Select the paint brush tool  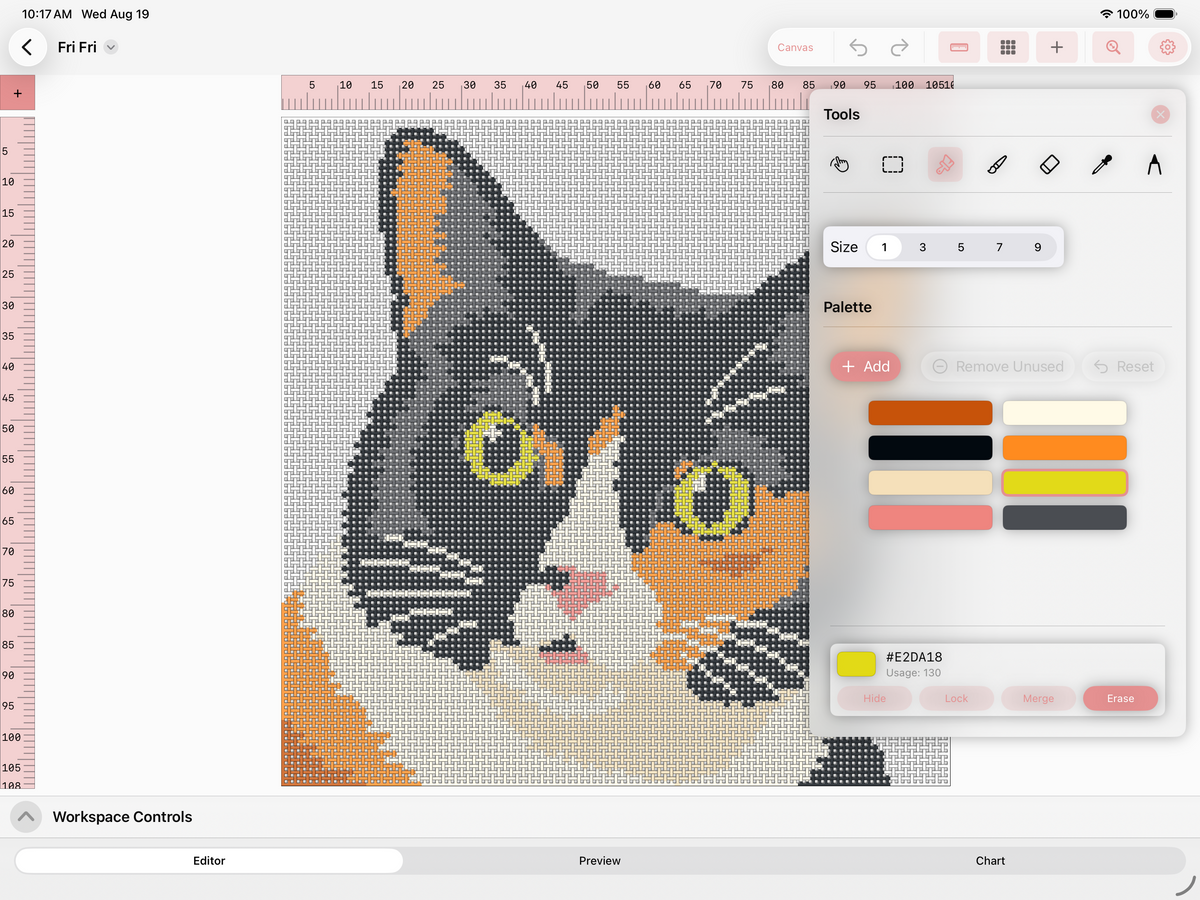[997, 164]
